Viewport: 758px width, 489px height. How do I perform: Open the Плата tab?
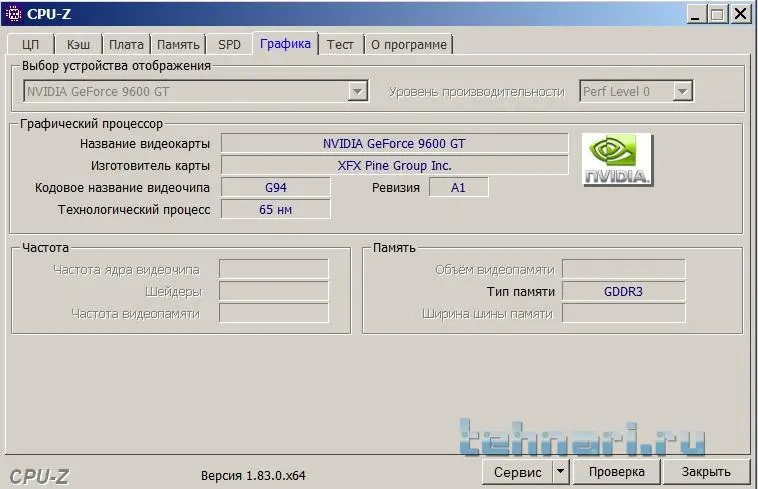point(126,44)
